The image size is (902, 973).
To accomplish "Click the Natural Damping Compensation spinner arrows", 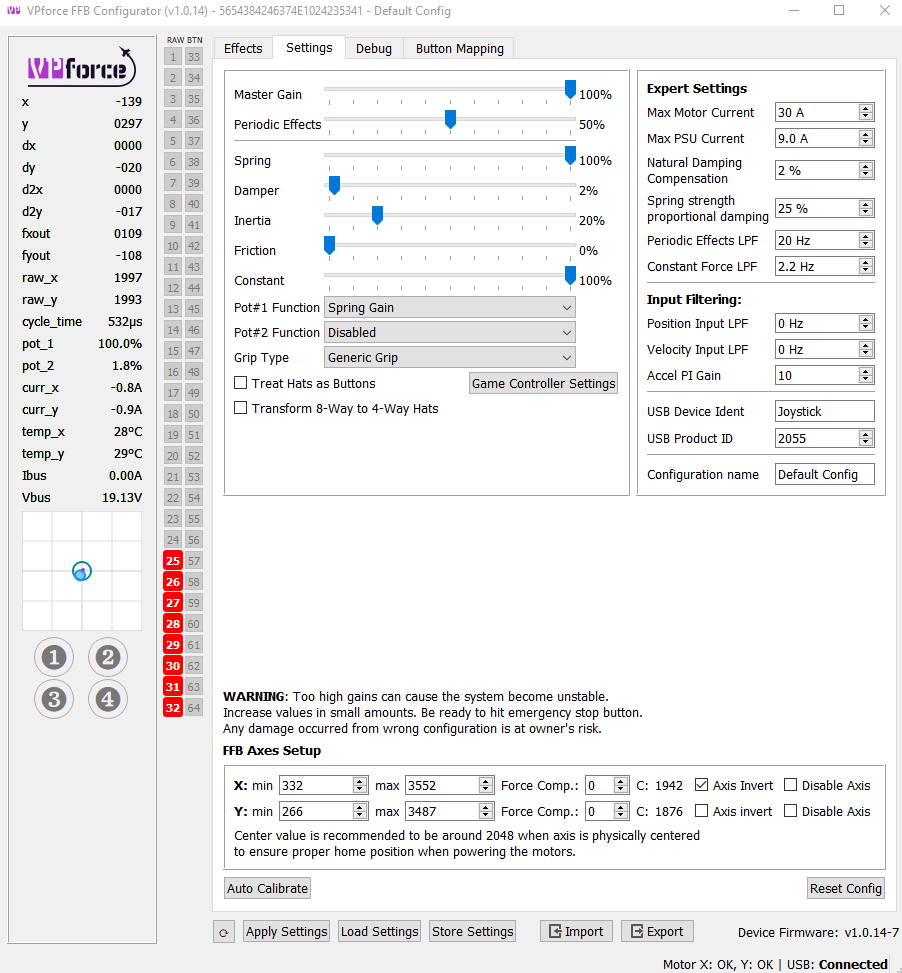I will (866, 170).
